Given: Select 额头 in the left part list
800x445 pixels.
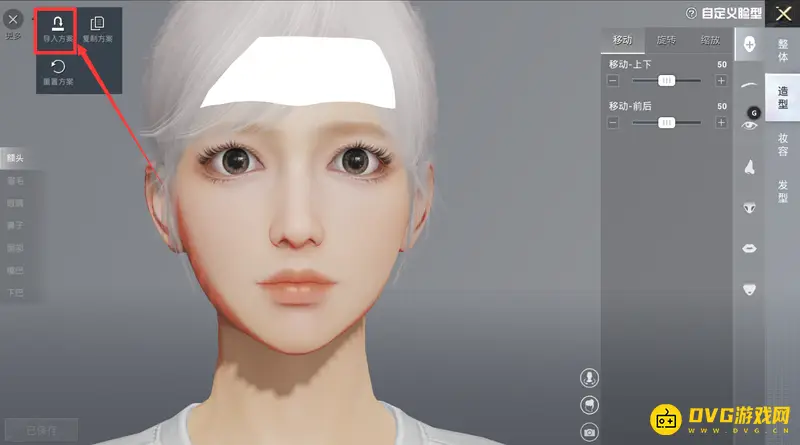Looking at the screenshot, I should coord(15,158).
